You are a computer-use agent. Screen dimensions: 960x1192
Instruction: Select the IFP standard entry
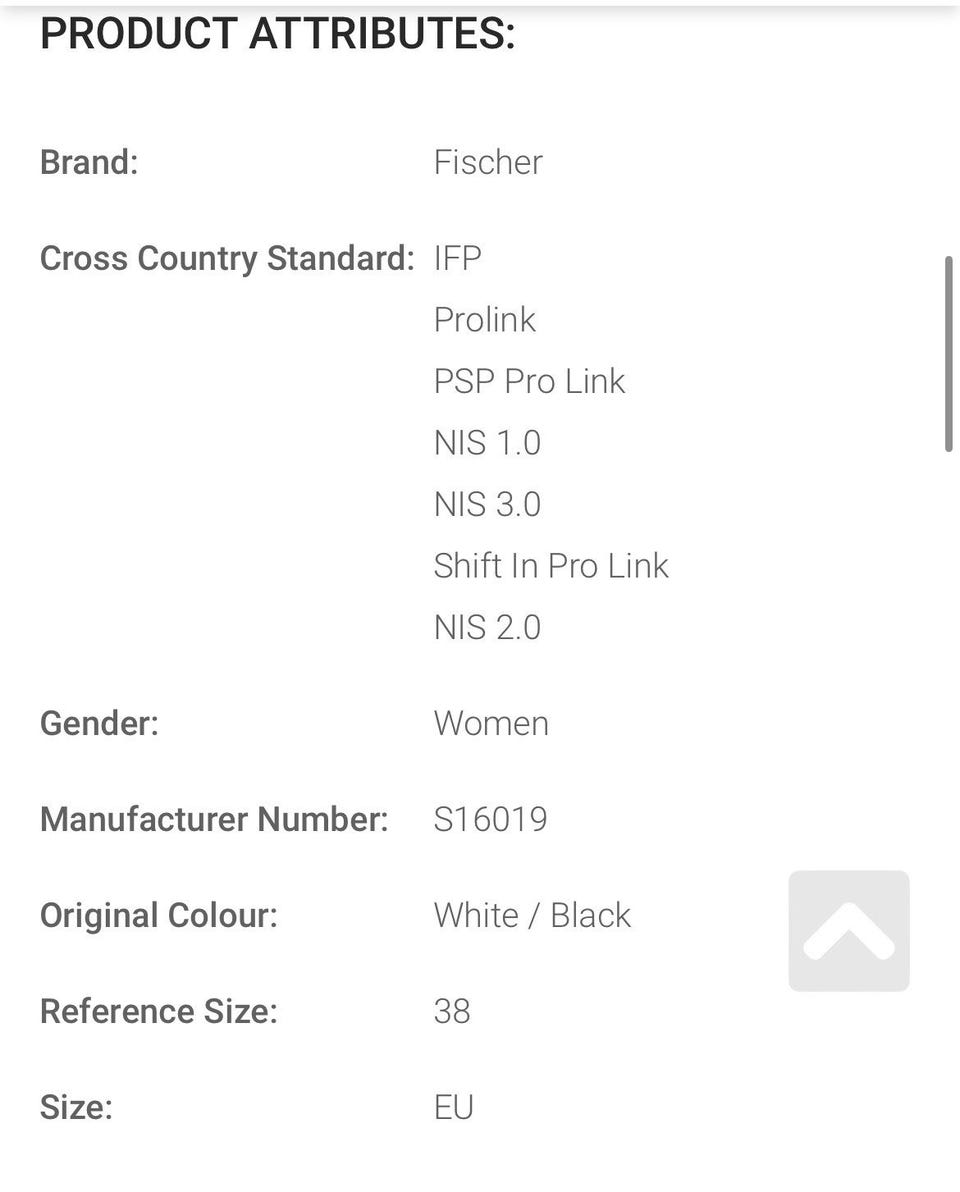[458, 258]
